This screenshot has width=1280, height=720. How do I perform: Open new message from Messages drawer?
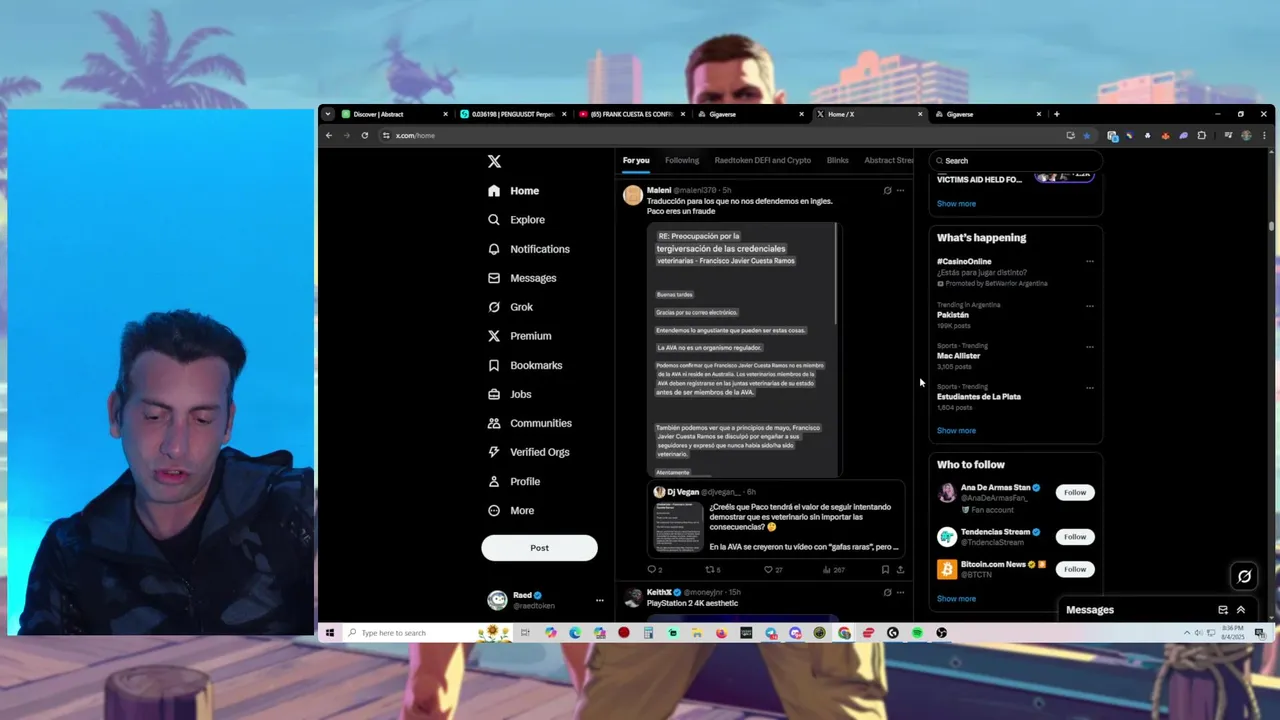1222,610
